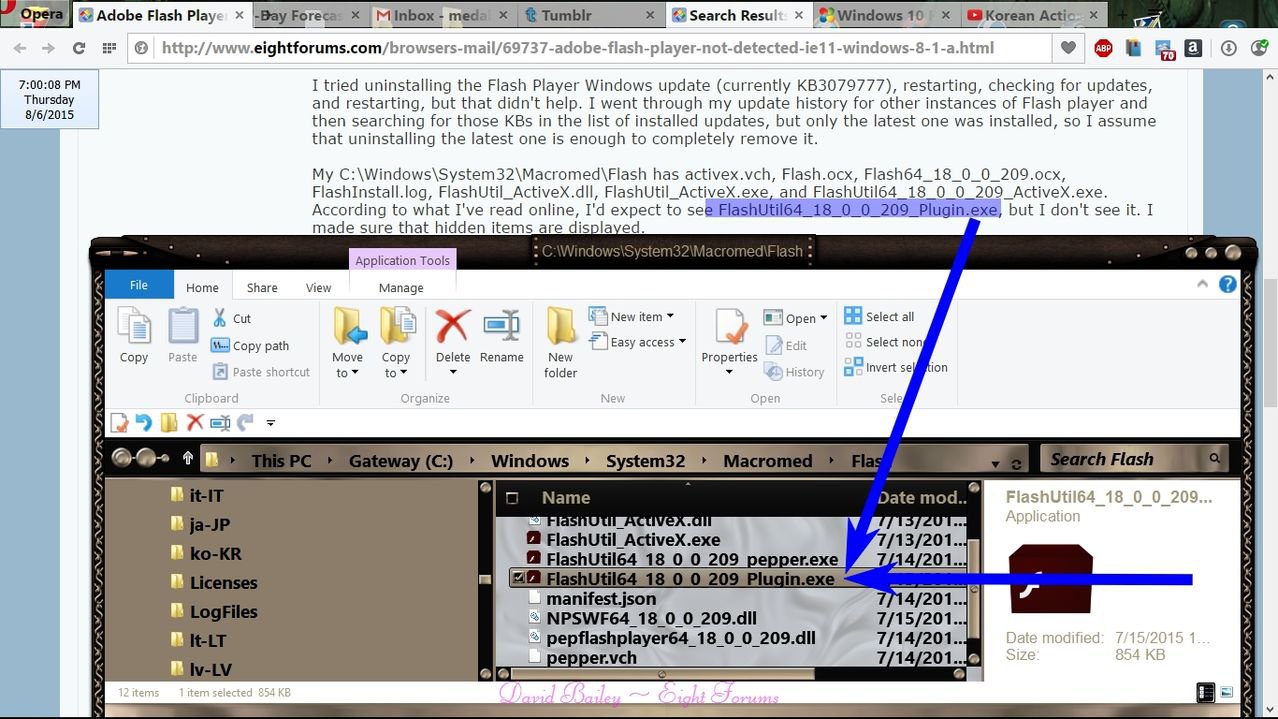This screenshot has height=719, width=1278.
Task: Click Select all in the ribbon
Action: coord(880,316)
